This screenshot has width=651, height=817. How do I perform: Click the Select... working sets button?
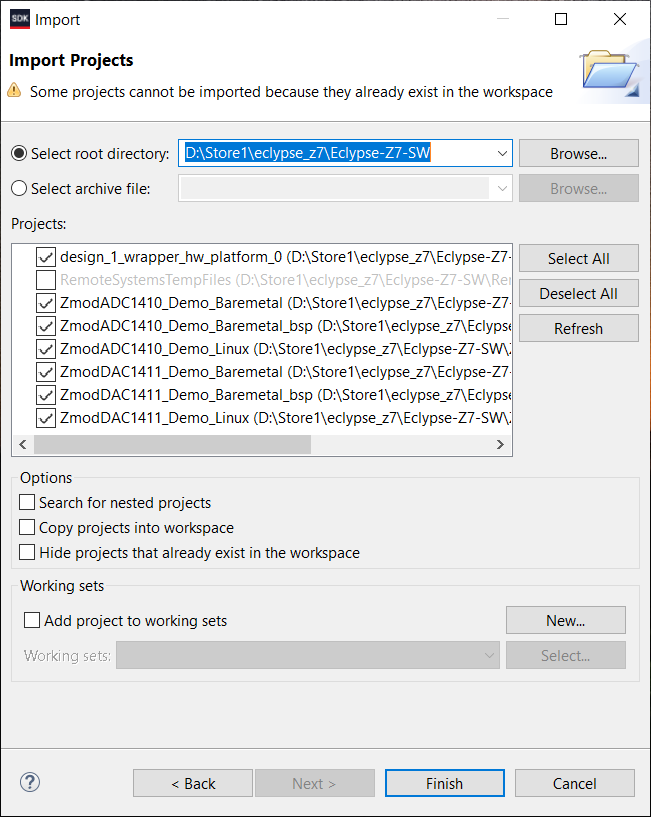click(566, 655)
